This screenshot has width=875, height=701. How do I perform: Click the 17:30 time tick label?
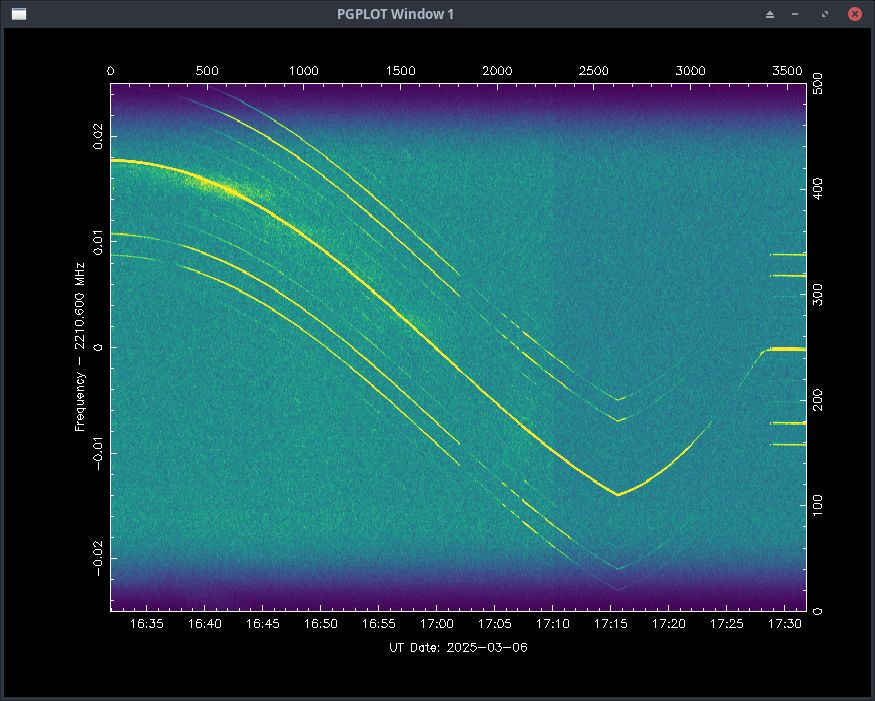(785, 624)
